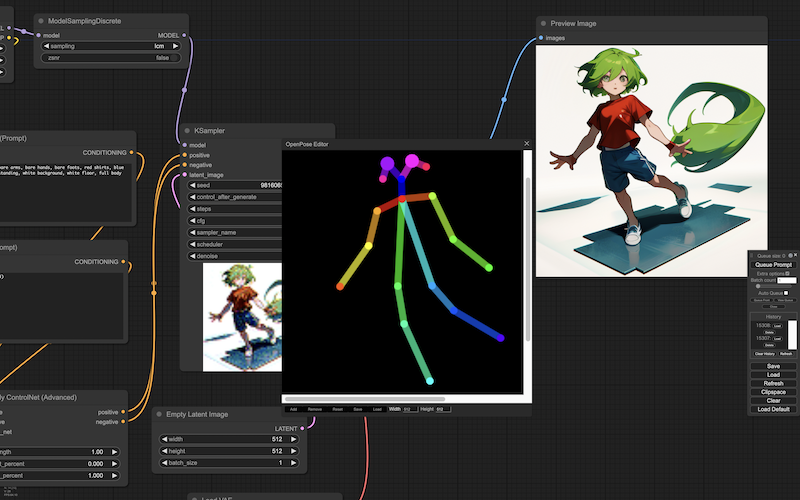The height and width of the screenshot is (500, 800).
Task: Collapse the ModelSamplingDiscrete node via its title dot
Action: pyautogui.click(x=41, y=21)
